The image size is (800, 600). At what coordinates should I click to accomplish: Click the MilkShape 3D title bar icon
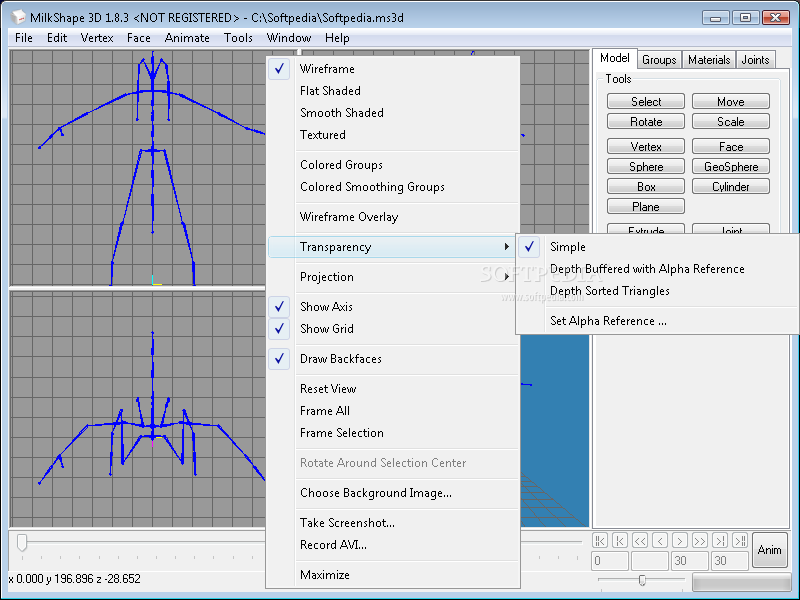click(18, 17)
